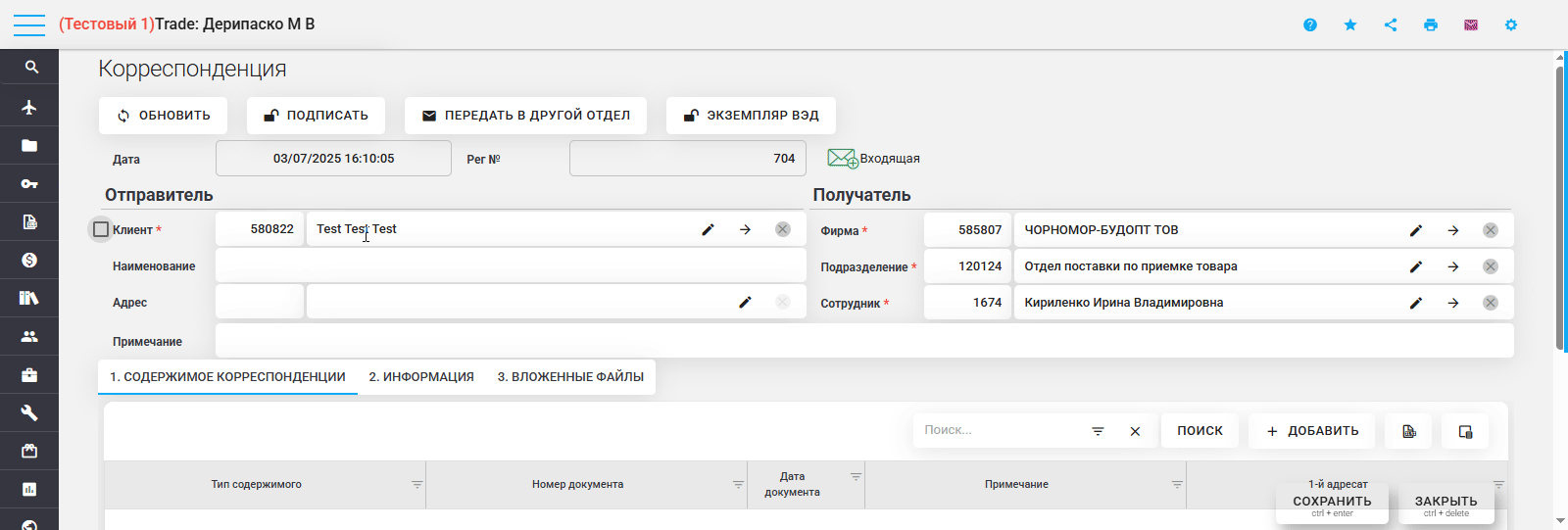Click the Дата field 03/07/2025
This screenshot has height=530, width=1568.
(333, 159)
